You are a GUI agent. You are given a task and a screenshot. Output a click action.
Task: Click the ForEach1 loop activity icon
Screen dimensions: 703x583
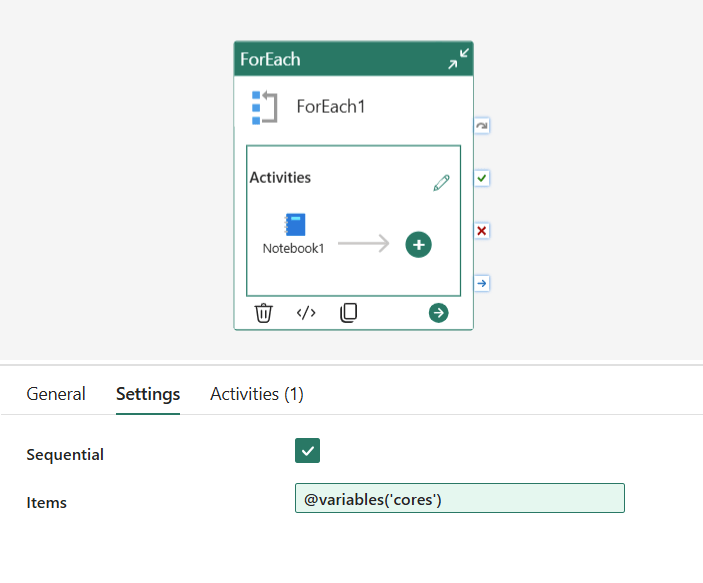coord(264,107)
